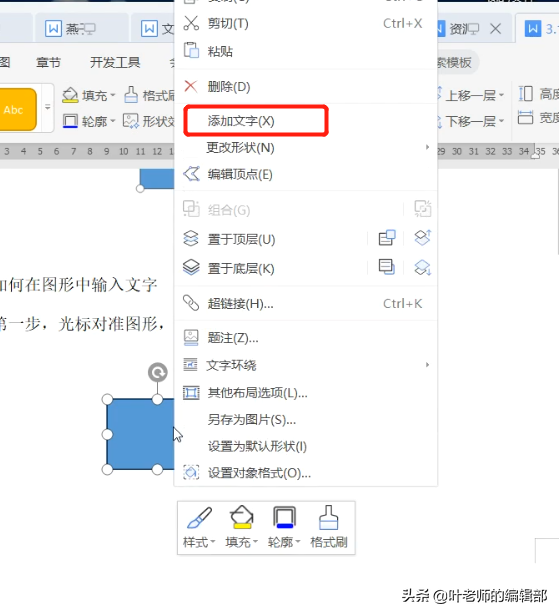Click the Edit Vertices icon
Viewport: 559px width, 615px height.
pos(191,174)
